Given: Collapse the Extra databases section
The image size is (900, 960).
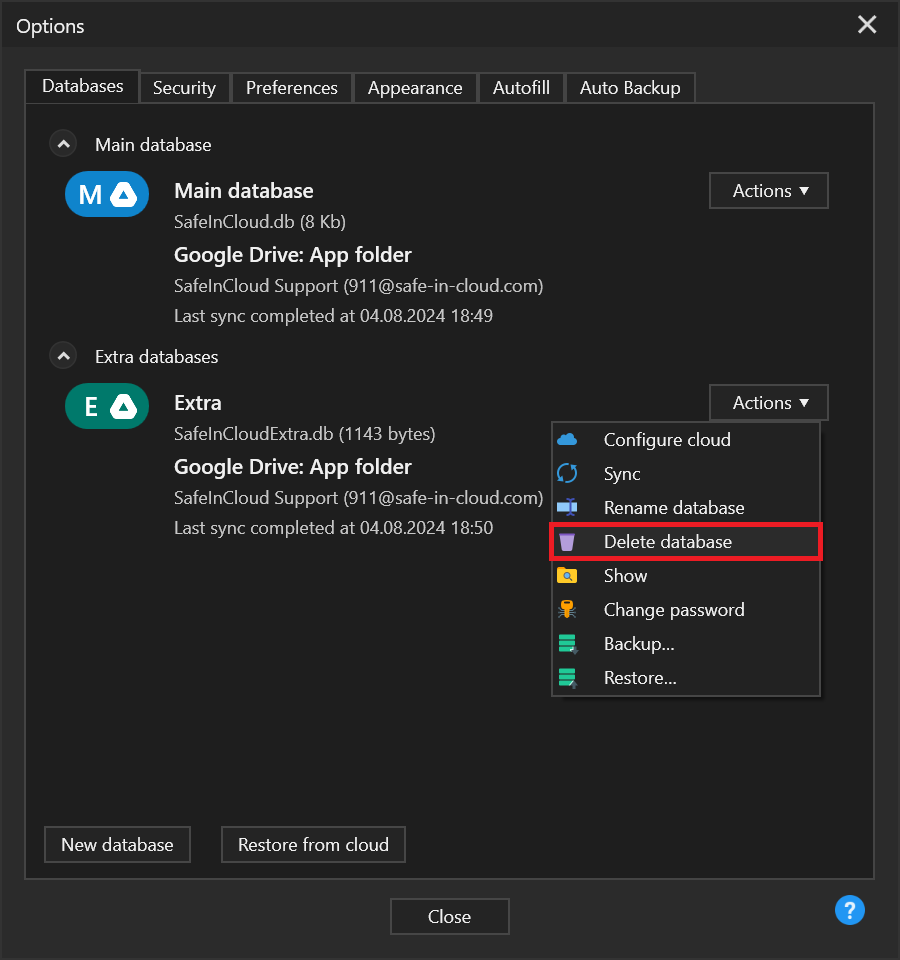Looking at the screenshot, I should pos(63,356).
